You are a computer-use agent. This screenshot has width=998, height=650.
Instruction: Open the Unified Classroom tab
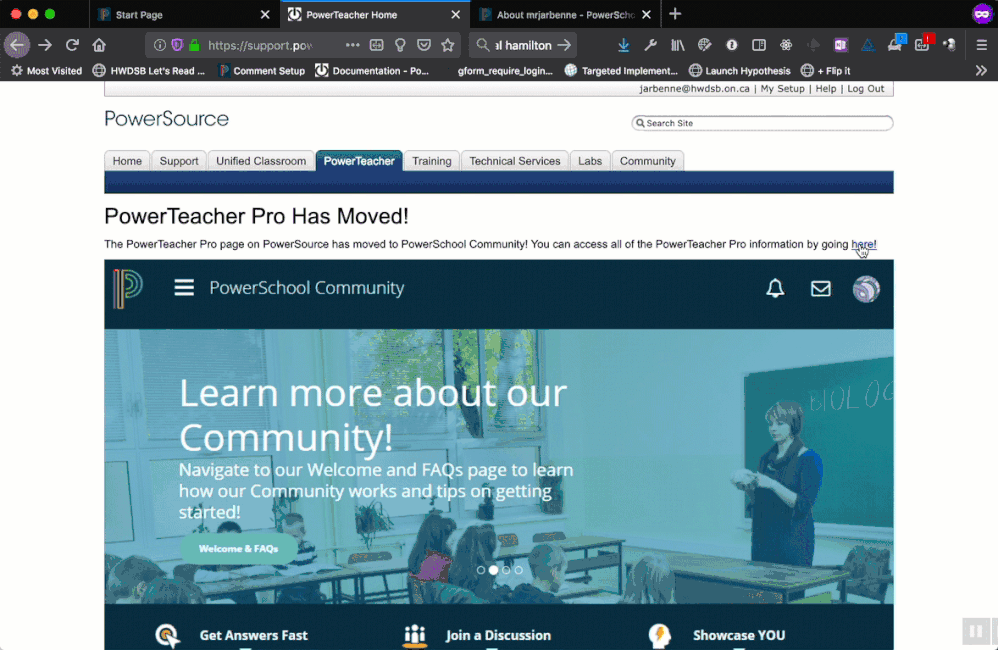point(261,161)
